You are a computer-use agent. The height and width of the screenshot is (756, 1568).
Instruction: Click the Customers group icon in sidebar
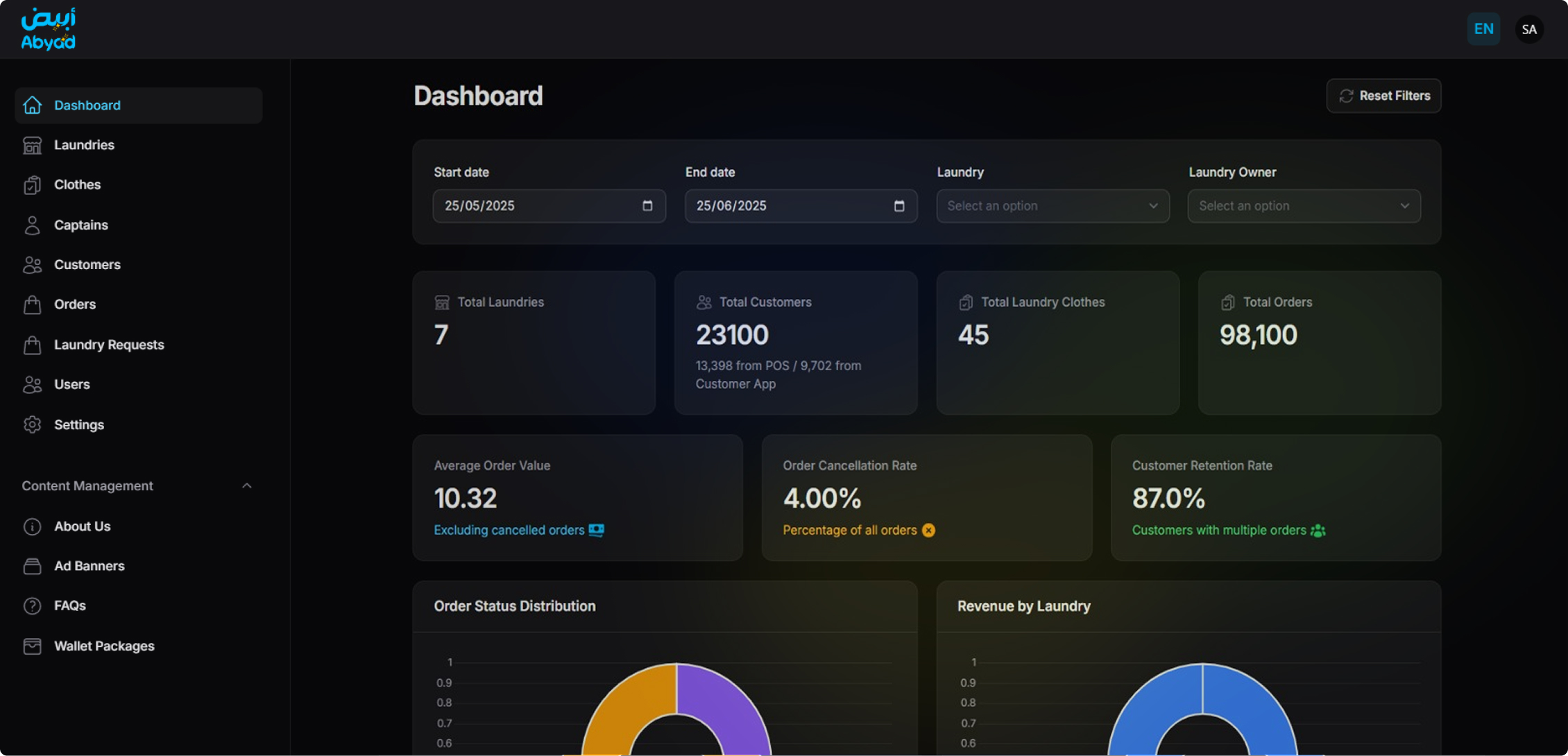(32, 265)
